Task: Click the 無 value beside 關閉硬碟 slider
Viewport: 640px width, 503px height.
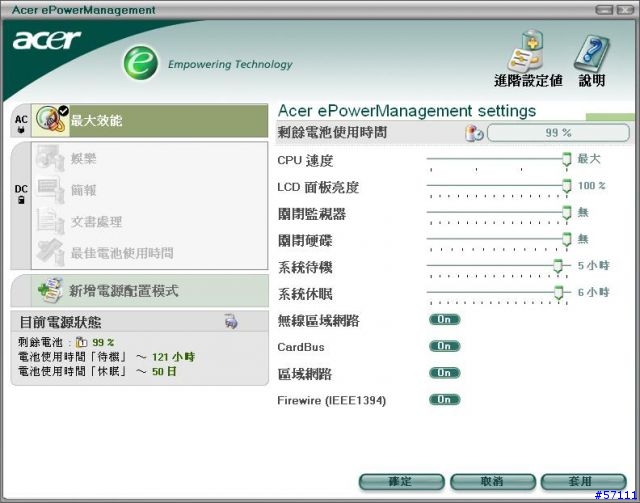Action: tap(583, 239)
